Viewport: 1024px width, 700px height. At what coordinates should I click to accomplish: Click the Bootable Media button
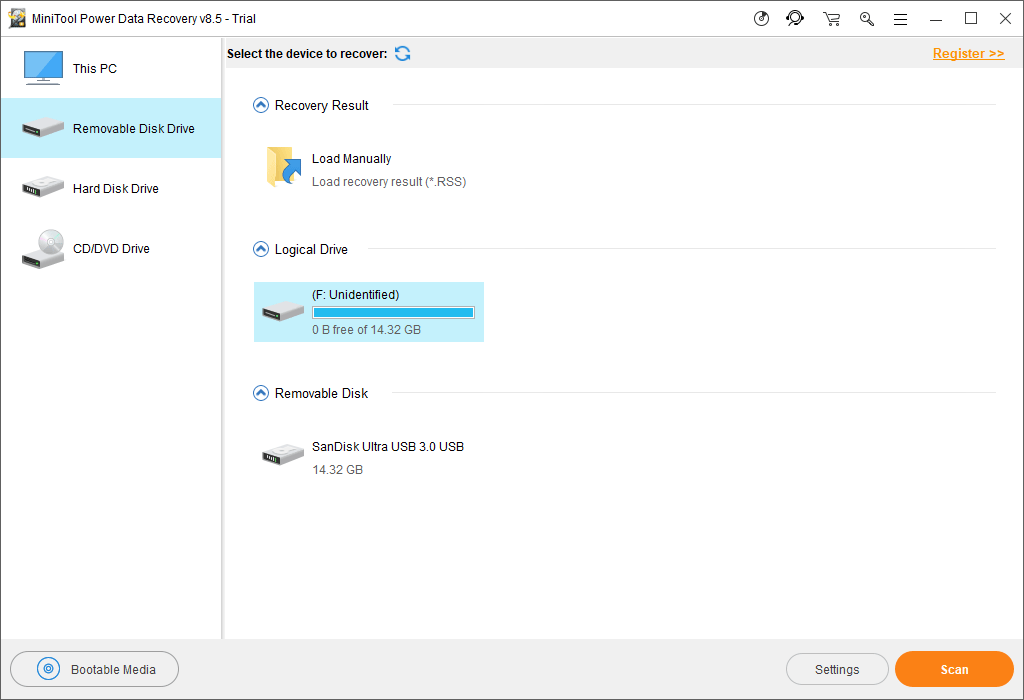[x=95, y=669]
